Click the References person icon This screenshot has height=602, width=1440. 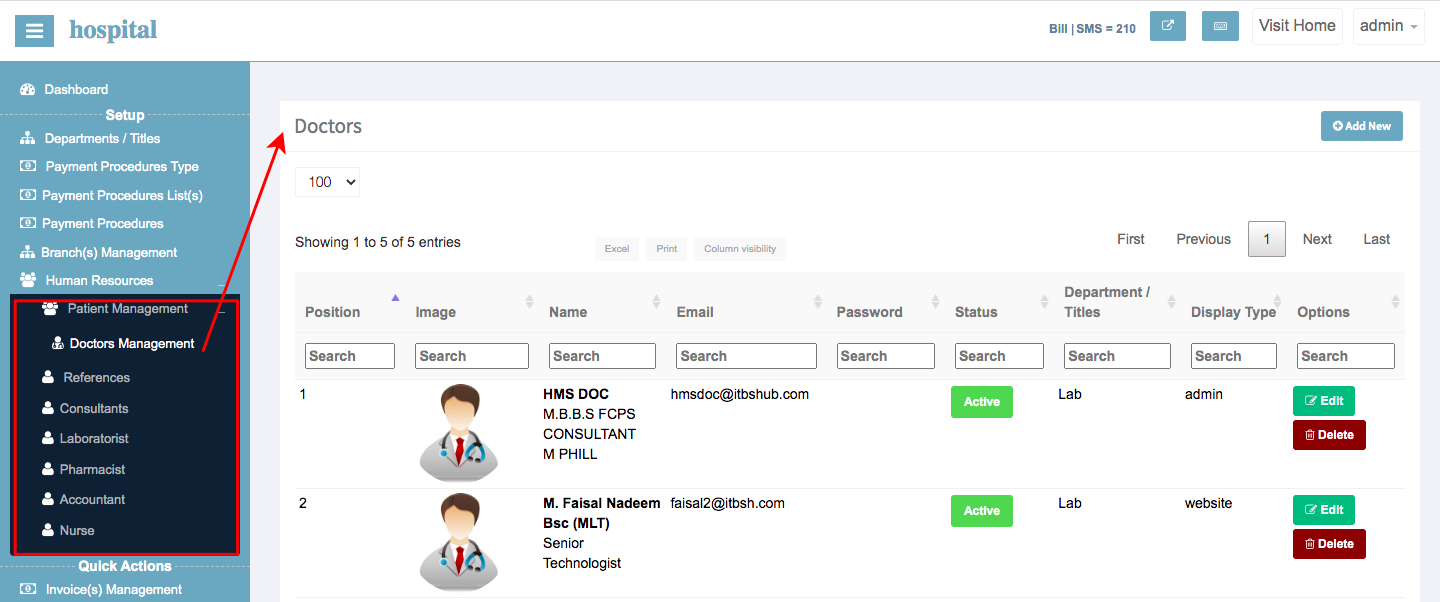click(48, 377)
